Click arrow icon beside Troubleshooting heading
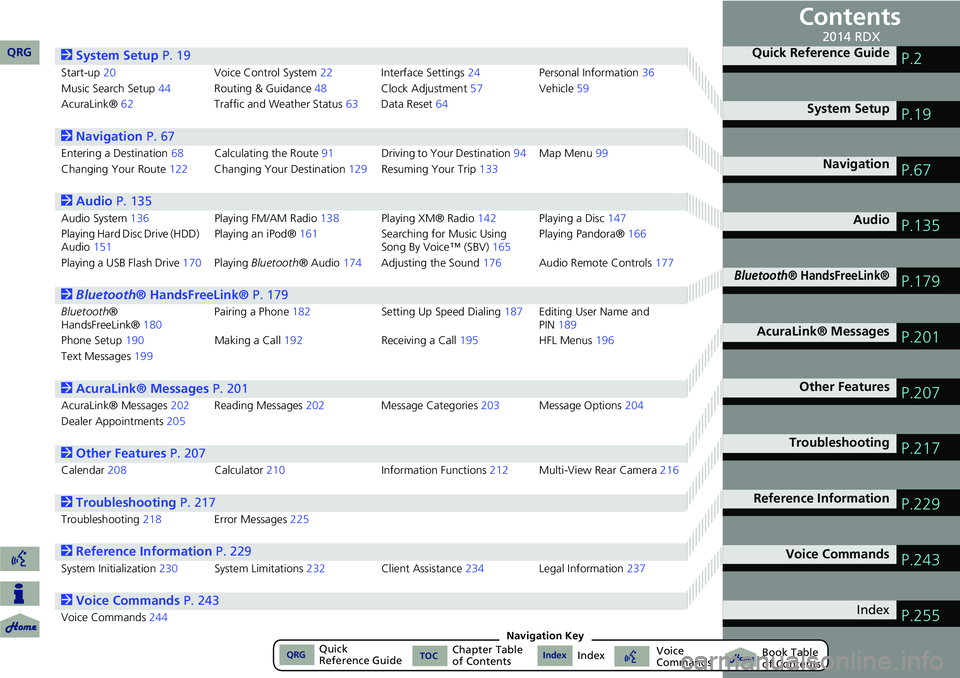Image resolution: width=960 pixels, height=678 pixels. (67, 502)
